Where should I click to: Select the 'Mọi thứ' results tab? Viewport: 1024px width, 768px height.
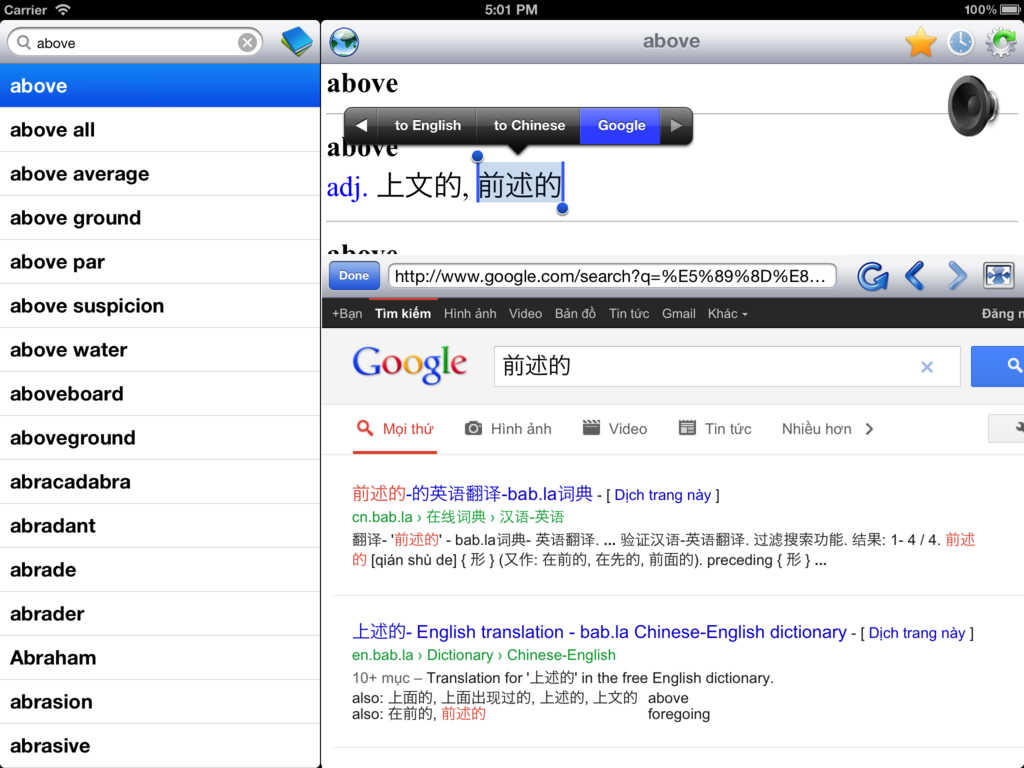(x=394, y=429)
